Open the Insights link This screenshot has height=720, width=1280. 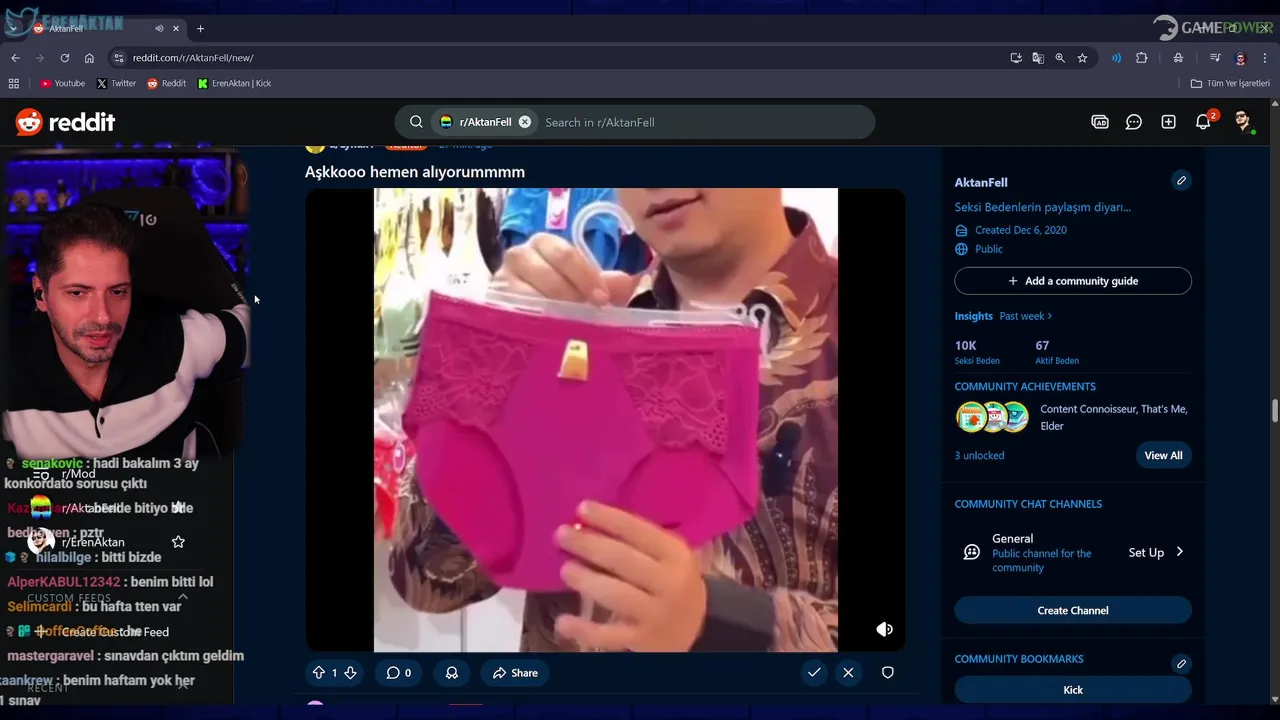(973, 316)
